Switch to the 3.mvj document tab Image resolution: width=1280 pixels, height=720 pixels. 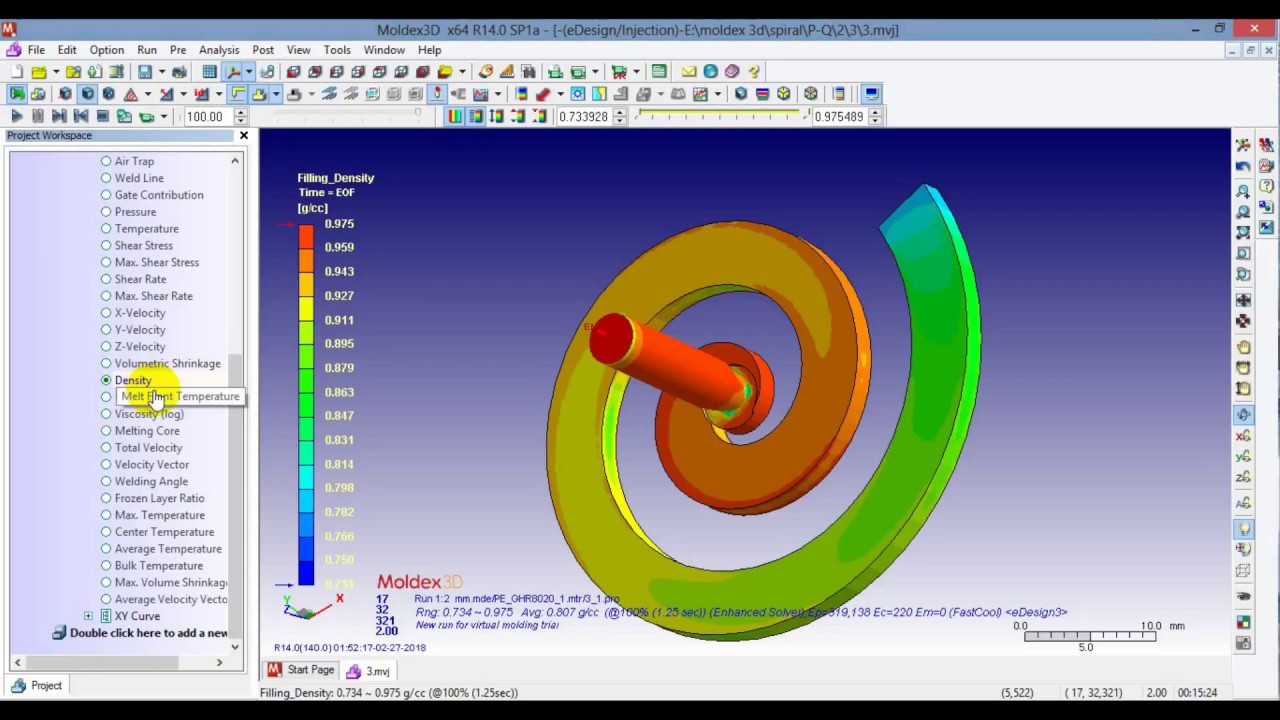368,671
